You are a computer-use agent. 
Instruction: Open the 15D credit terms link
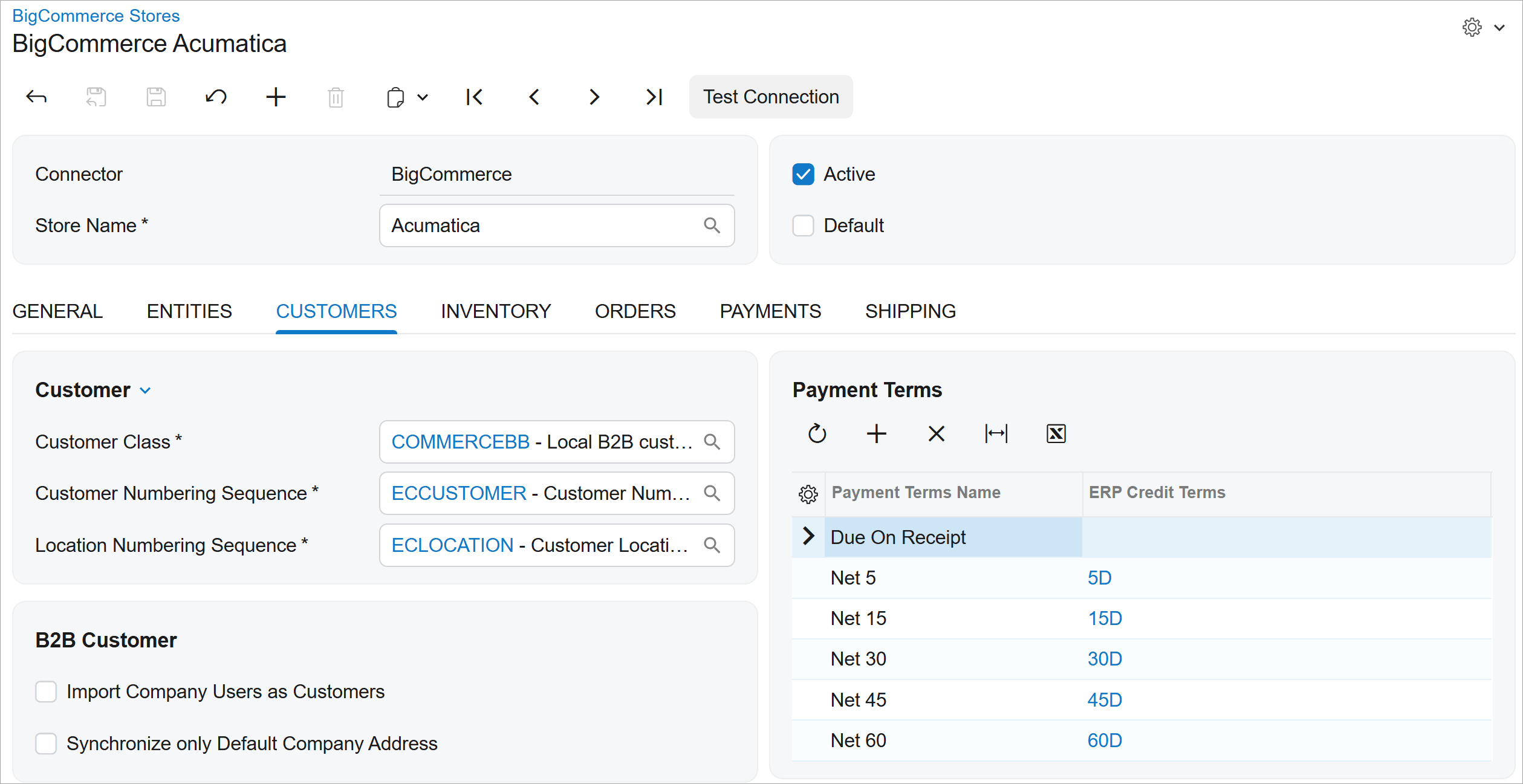coord(1105,618)
